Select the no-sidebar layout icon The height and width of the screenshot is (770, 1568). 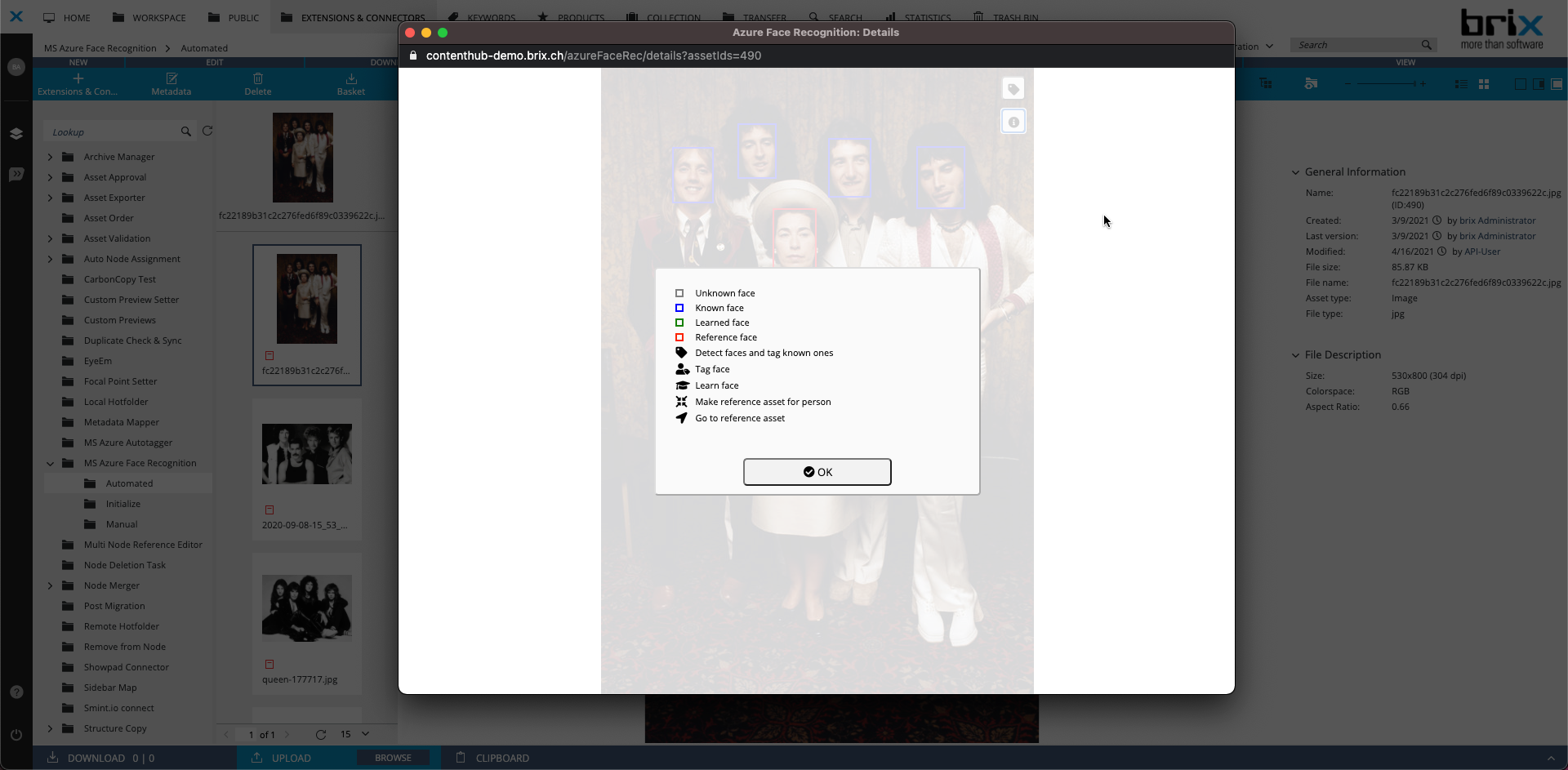point(1520,84)
